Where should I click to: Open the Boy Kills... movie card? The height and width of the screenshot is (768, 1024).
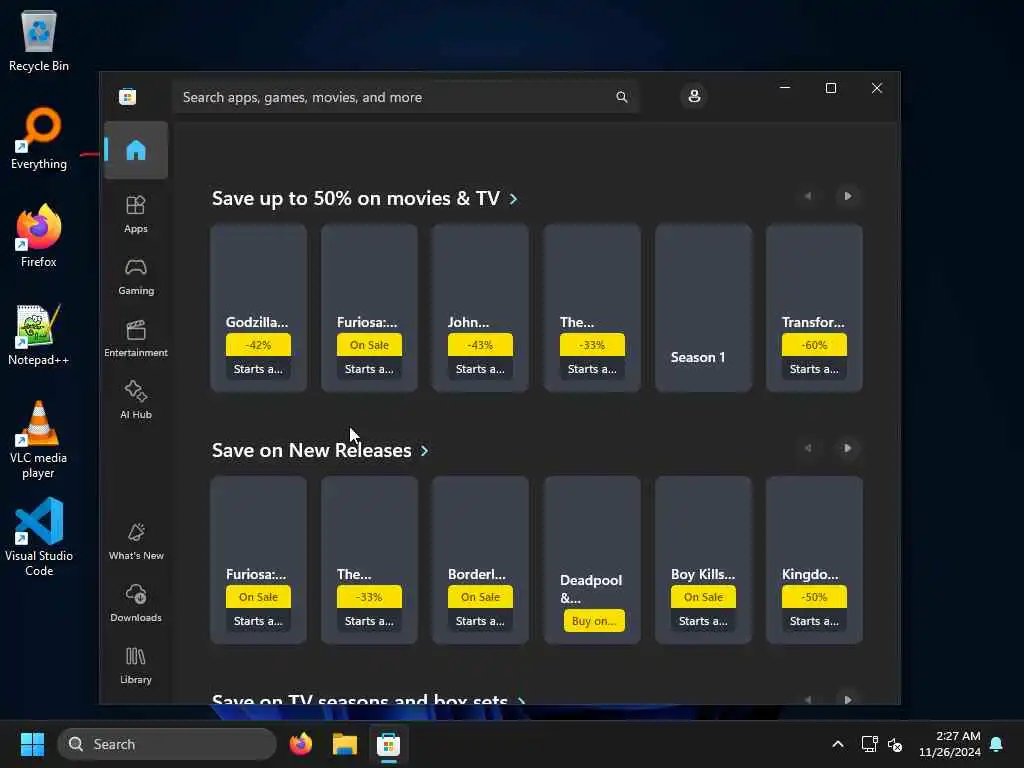pos(703,560)
